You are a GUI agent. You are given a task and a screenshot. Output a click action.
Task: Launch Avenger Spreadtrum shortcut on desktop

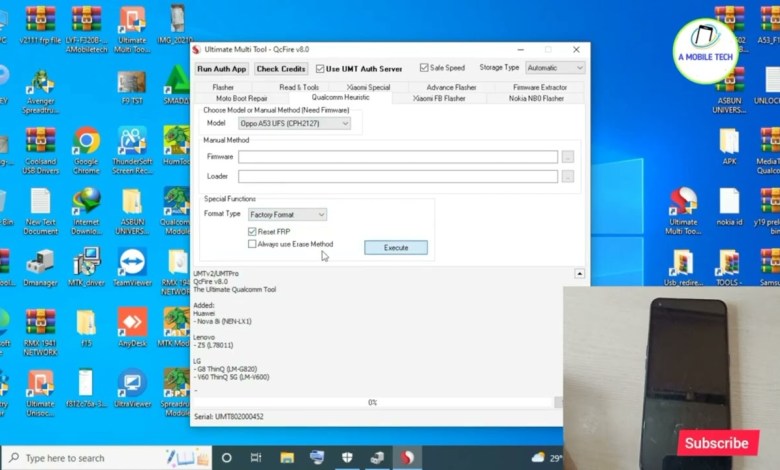click(x=41, y=90)
